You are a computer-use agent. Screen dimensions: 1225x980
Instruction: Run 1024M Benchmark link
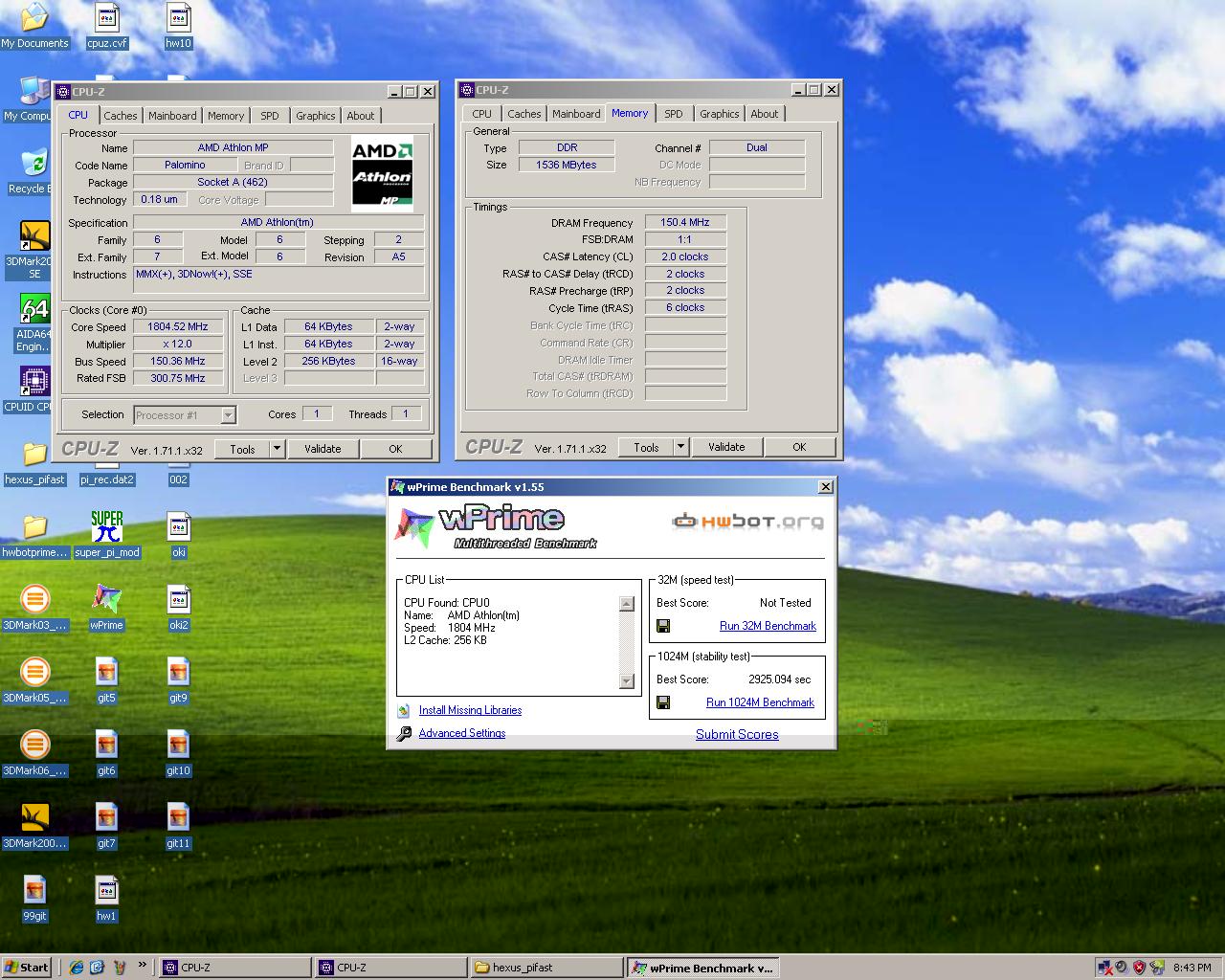760,702
